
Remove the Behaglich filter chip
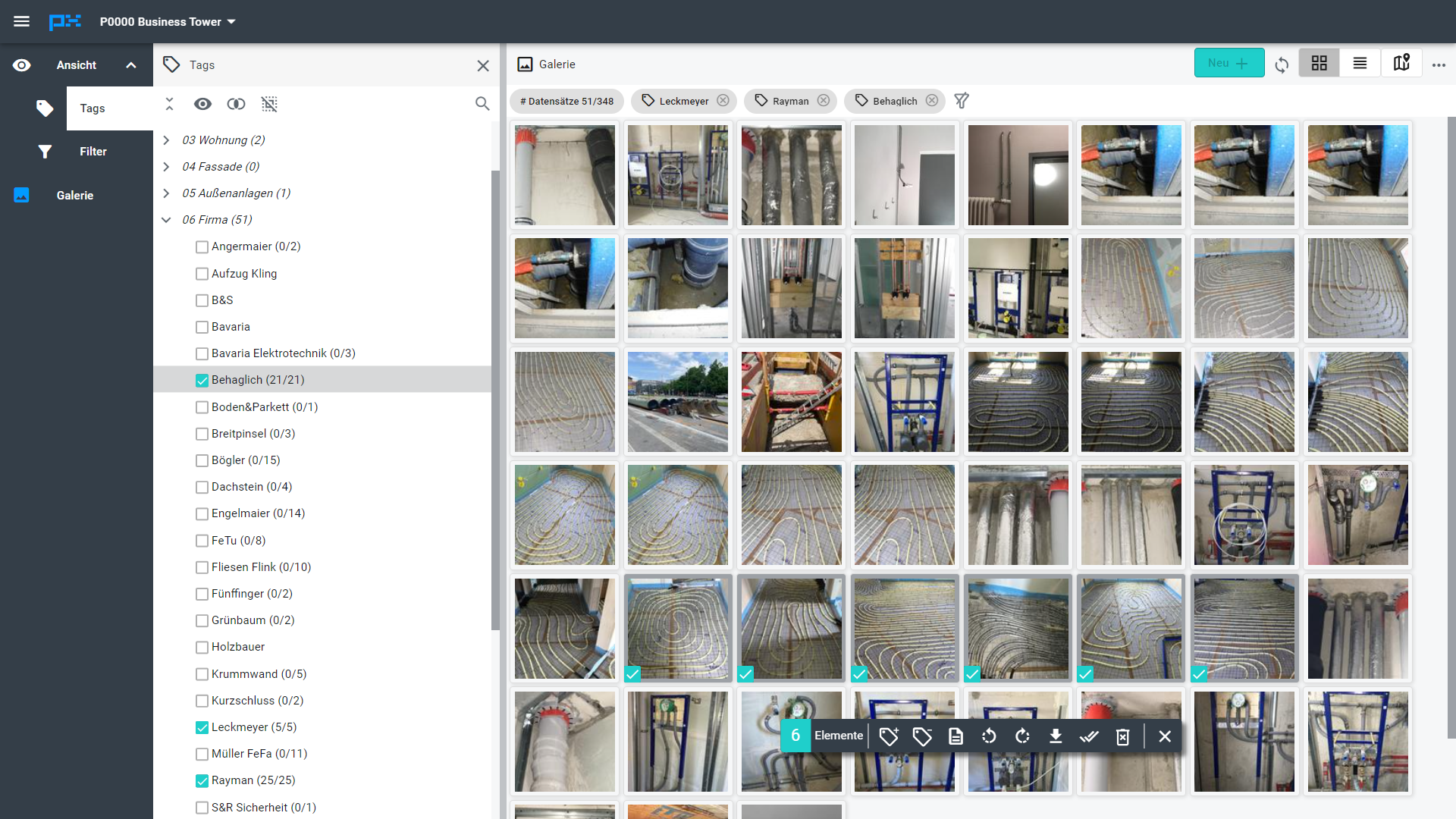(931, 100)
